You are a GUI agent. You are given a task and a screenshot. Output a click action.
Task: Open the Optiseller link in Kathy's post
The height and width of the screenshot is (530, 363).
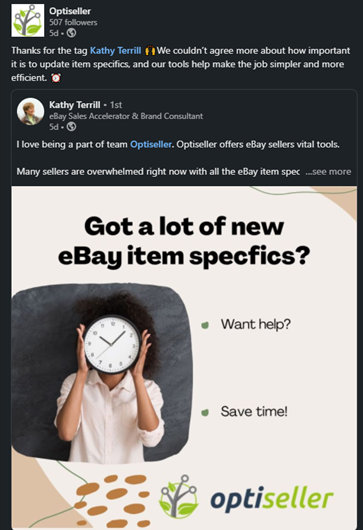click(x=151, y=144)
